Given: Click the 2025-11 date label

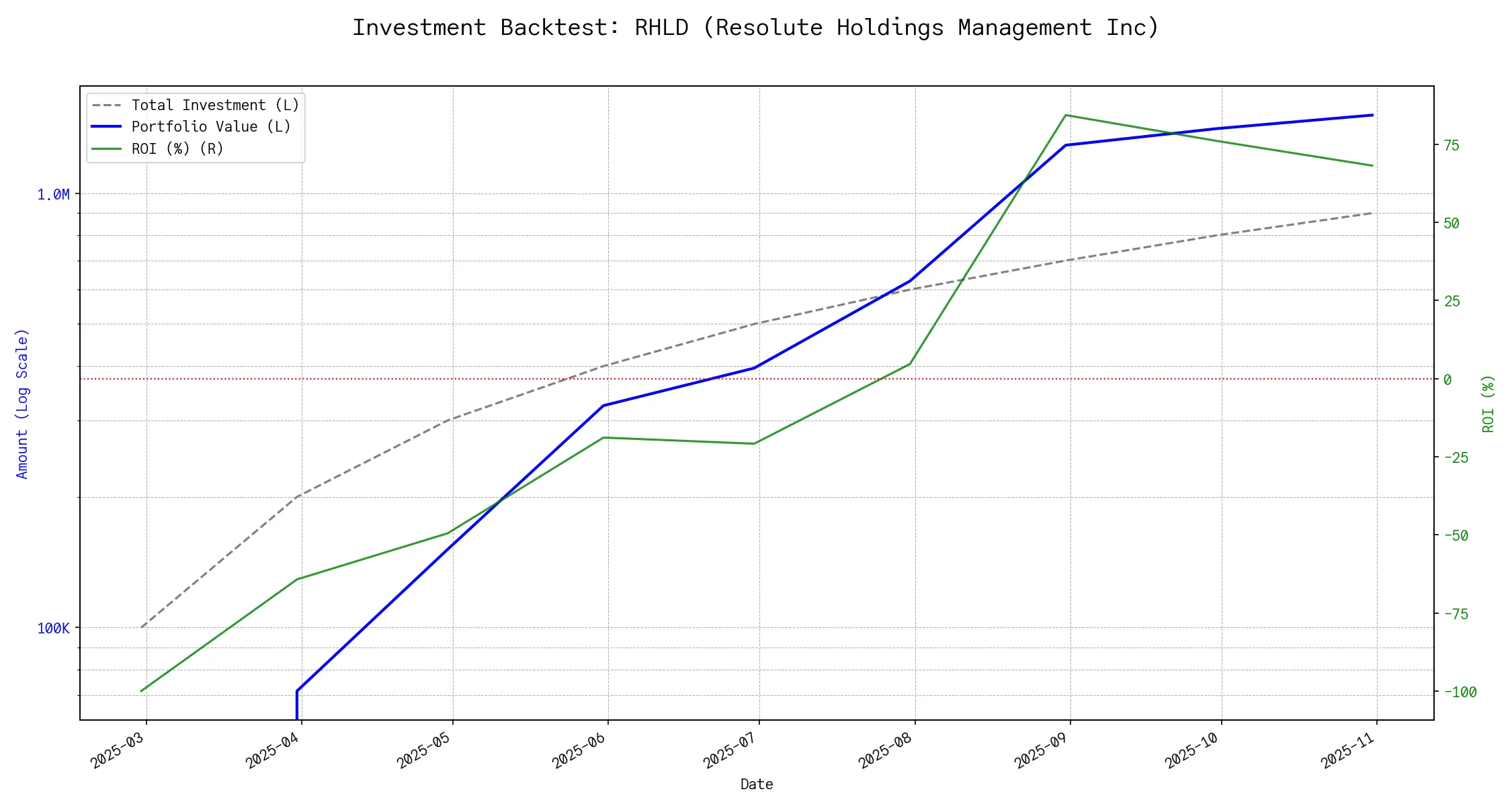Looking at the screenshot, I should click(x=1347, y=750).
